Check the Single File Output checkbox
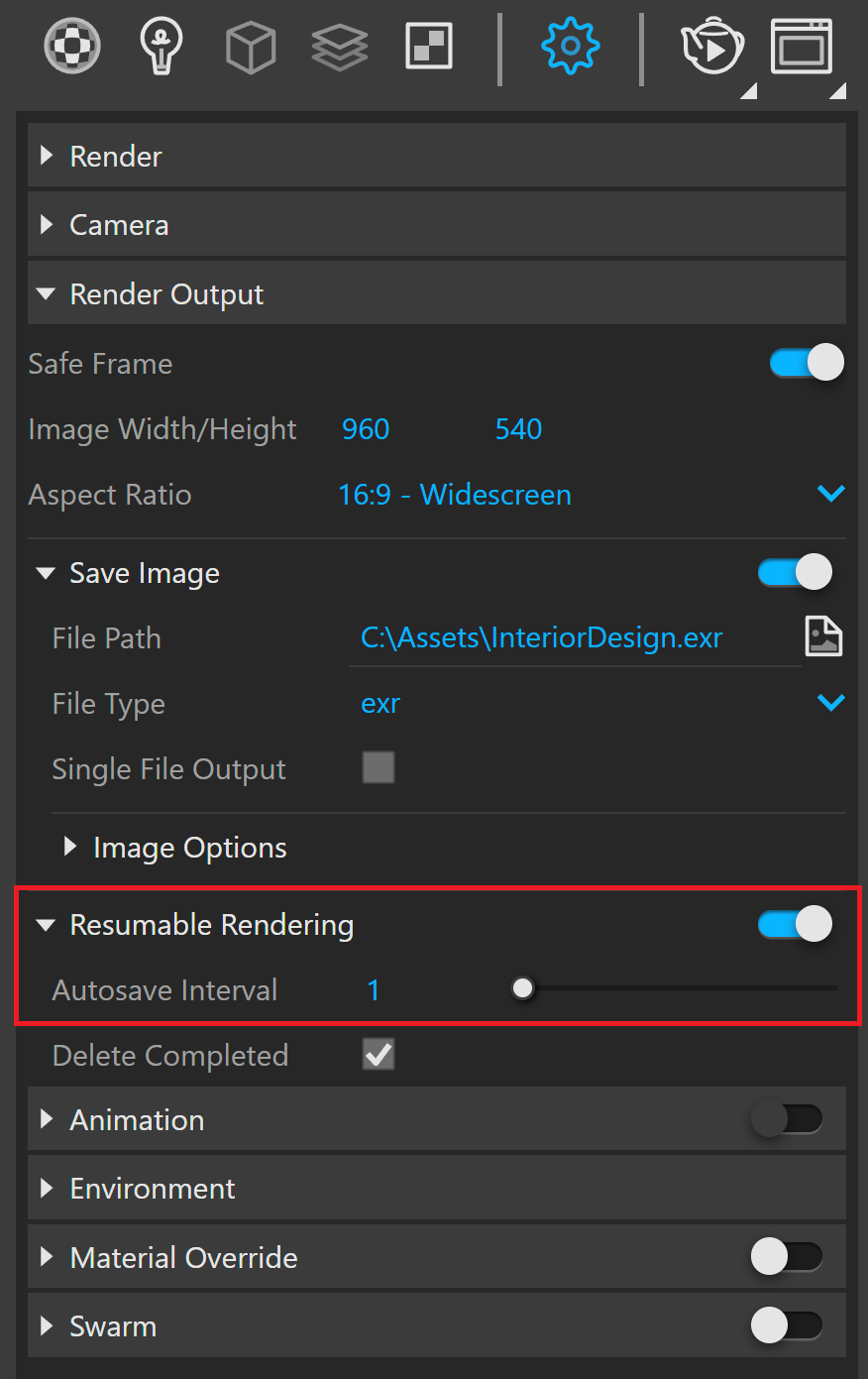Screen dimensions: 868x1379 379,767
